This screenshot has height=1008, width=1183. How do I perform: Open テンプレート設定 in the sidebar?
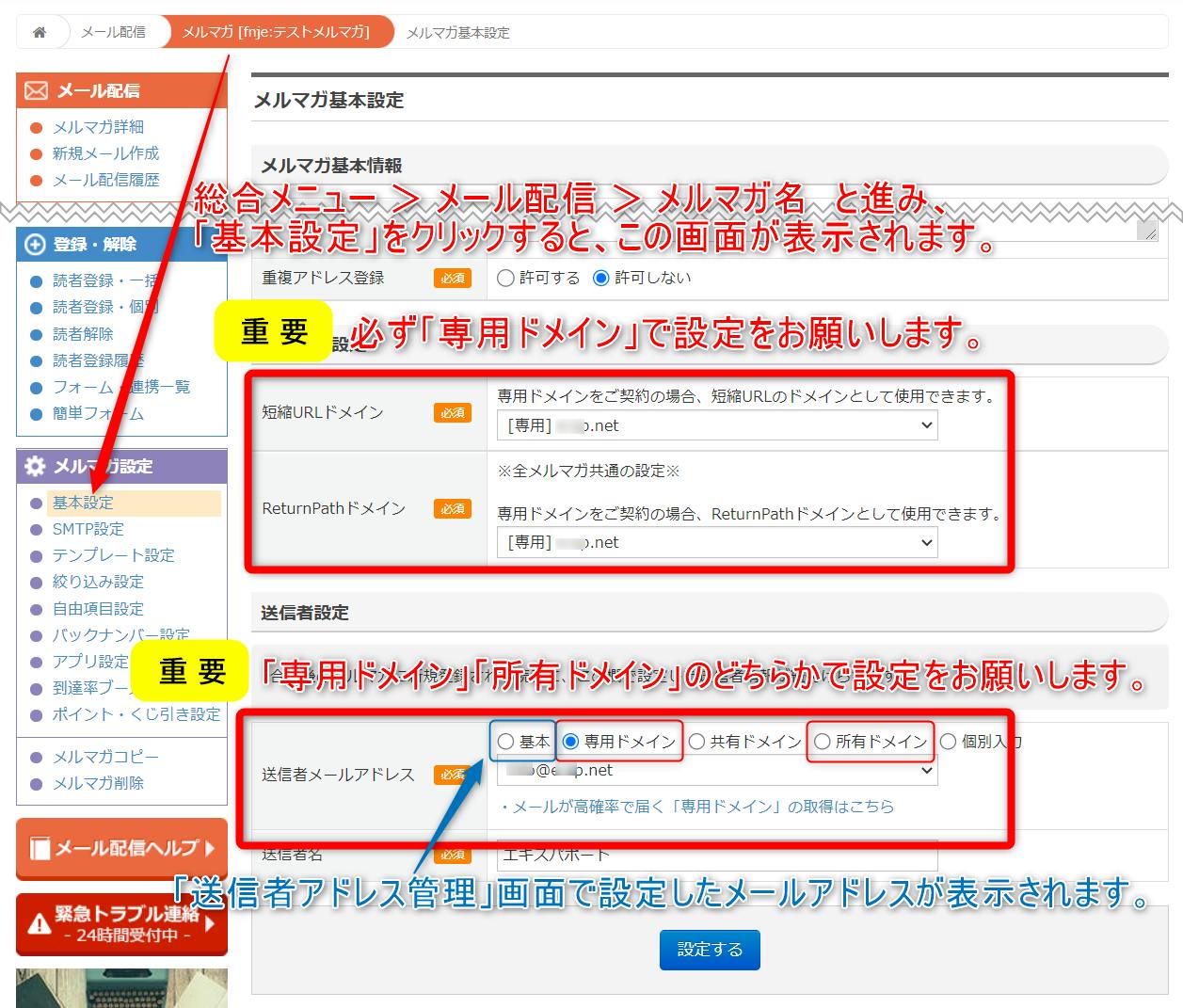pos(113,555)
